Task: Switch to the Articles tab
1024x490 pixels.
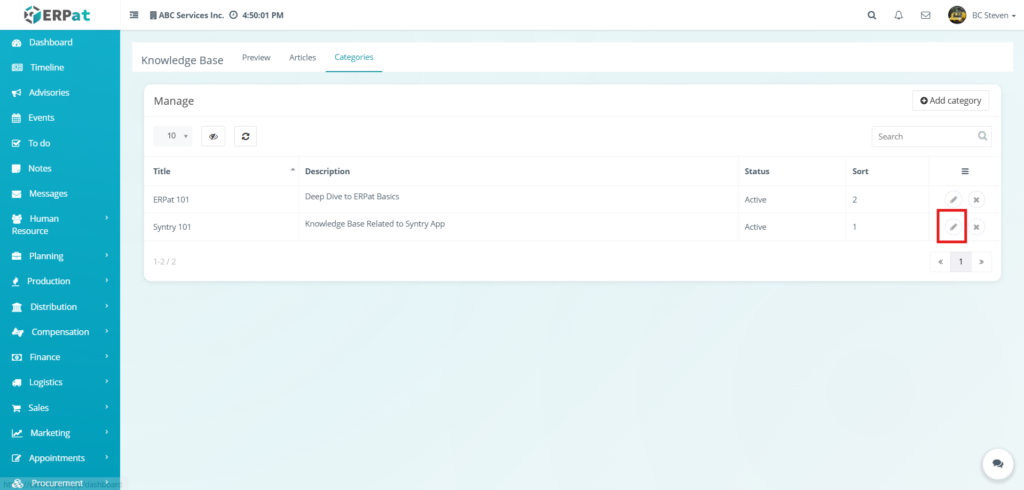Action: pos(302,58)
